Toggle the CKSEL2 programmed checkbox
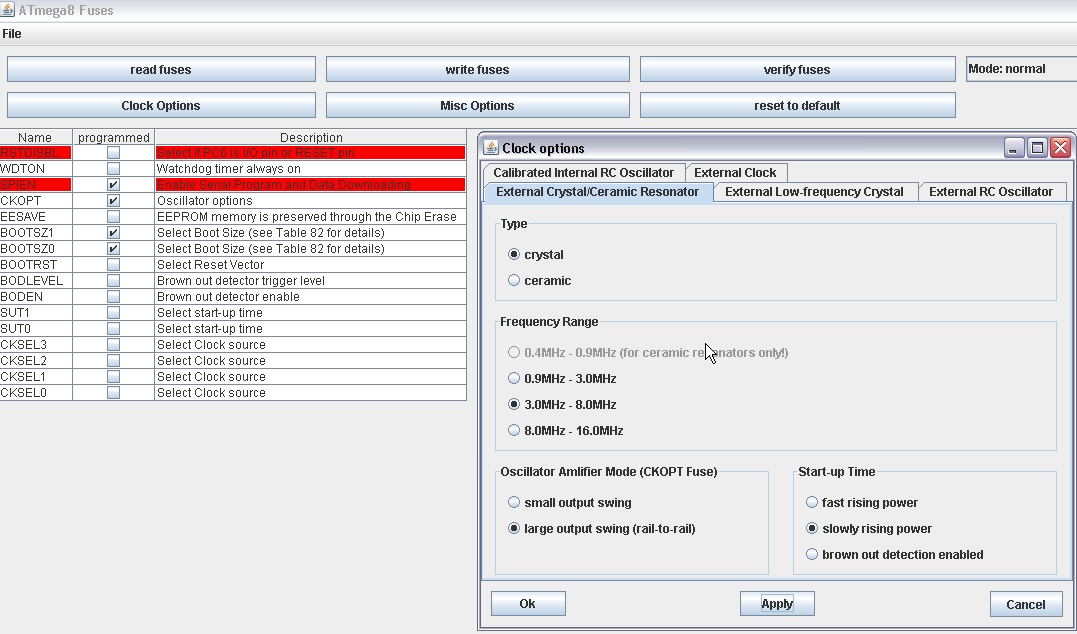The image size is (1077, 634). tap(113, 361)
